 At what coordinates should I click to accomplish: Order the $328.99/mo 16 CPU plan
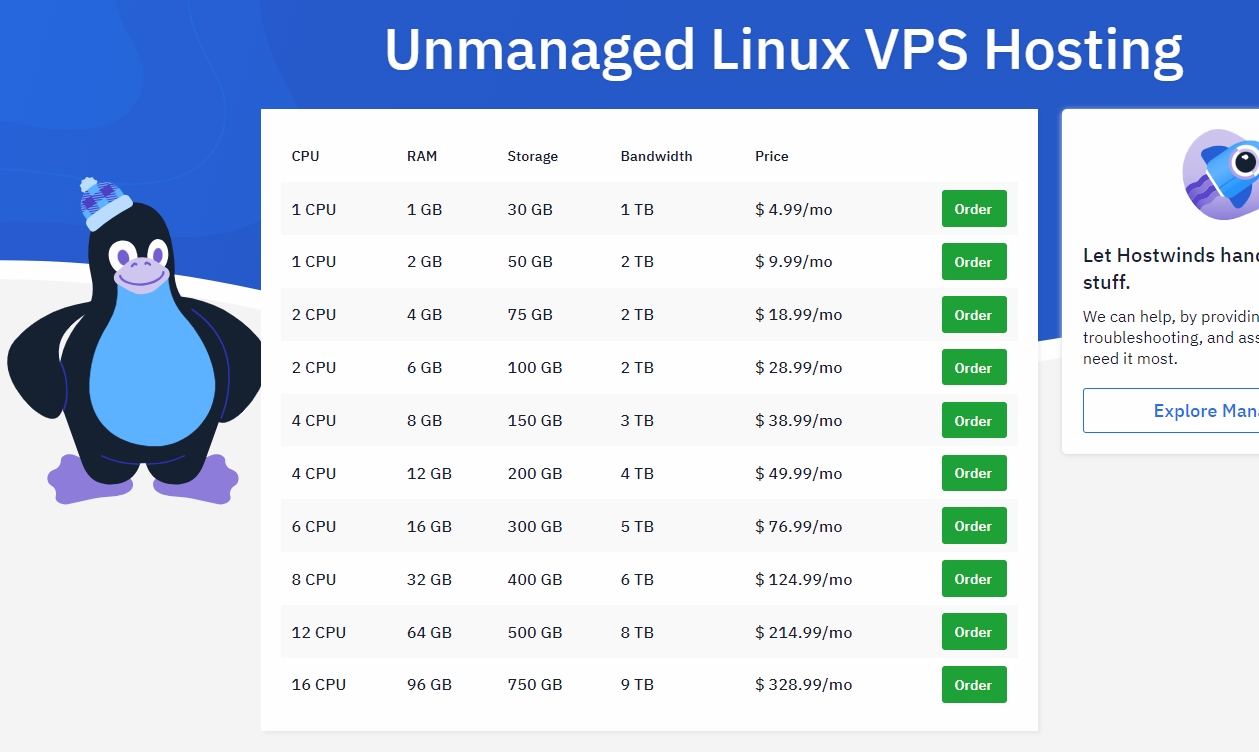973,685
